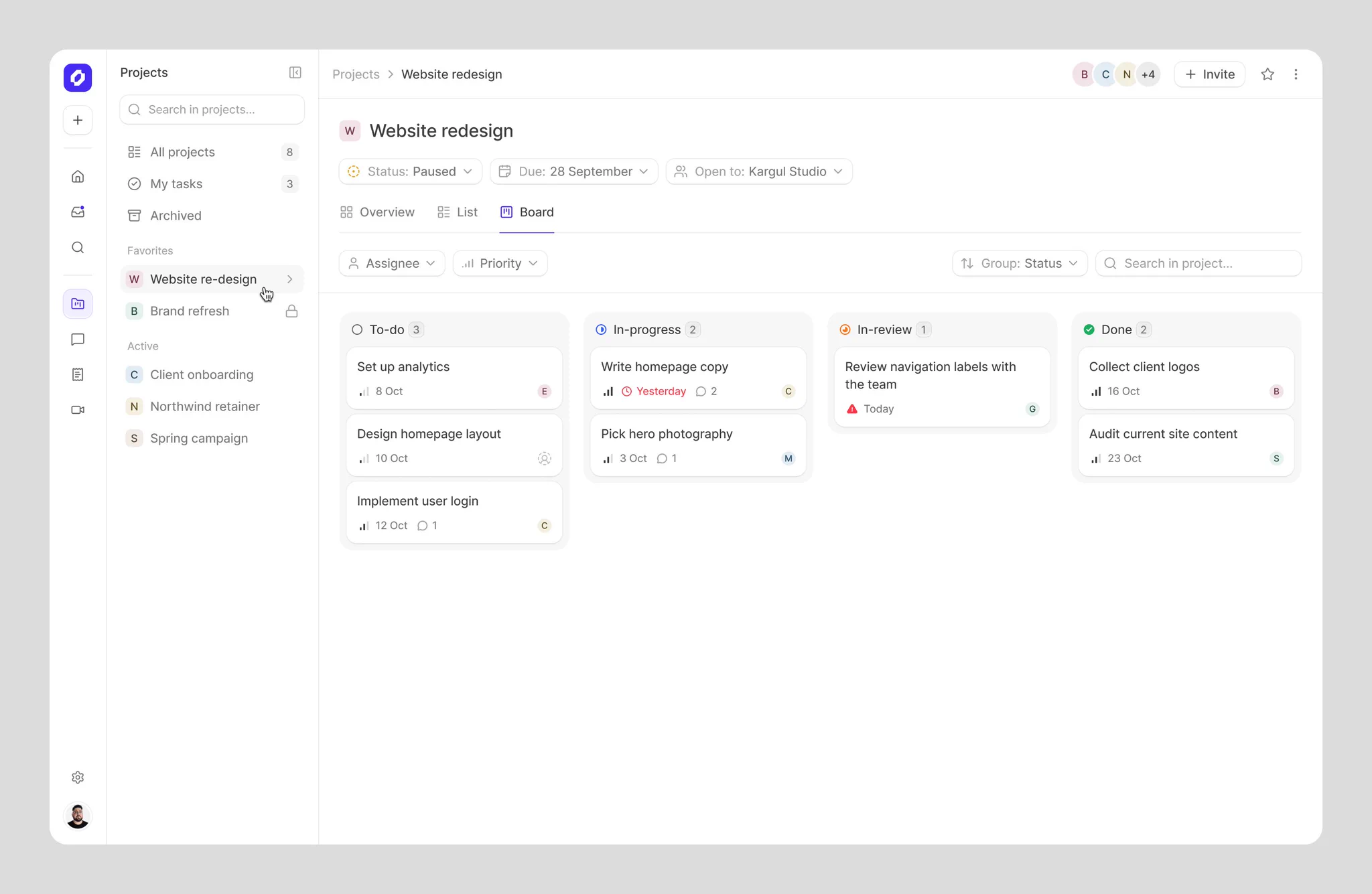This screenshot has height=894, width=1372.
Task: Click the user profile avatar photo
Action: (78, 816)
